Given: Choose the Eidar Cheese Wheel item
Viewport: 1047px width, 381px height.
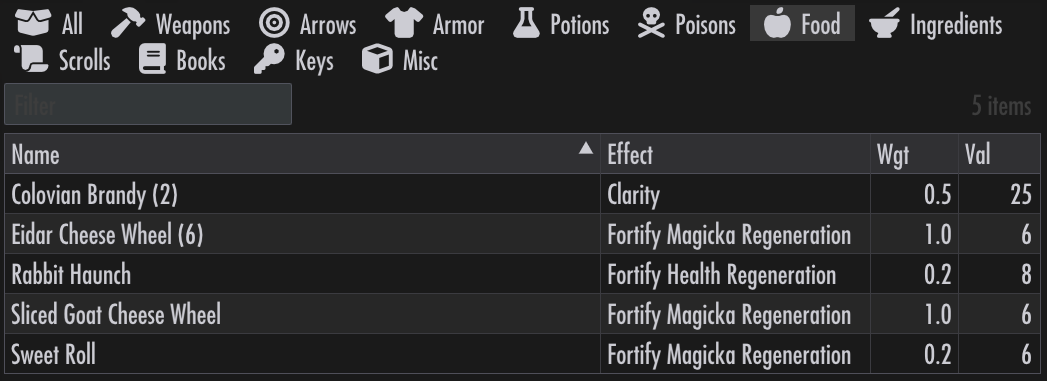Looking at the screenshot, I should click(x=522, y=234).
